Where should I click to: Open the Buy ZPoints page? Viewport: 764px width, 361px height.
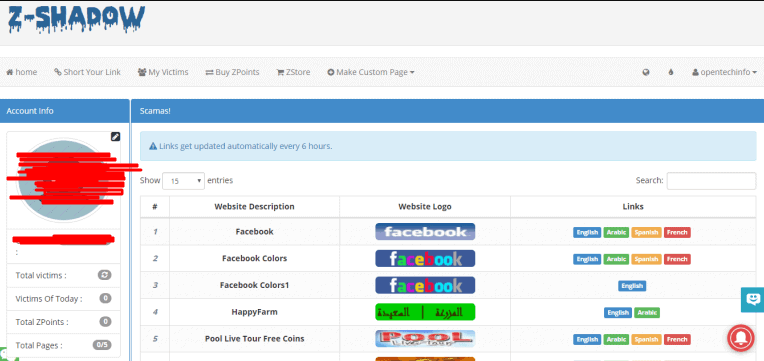(x=232, y=72)
